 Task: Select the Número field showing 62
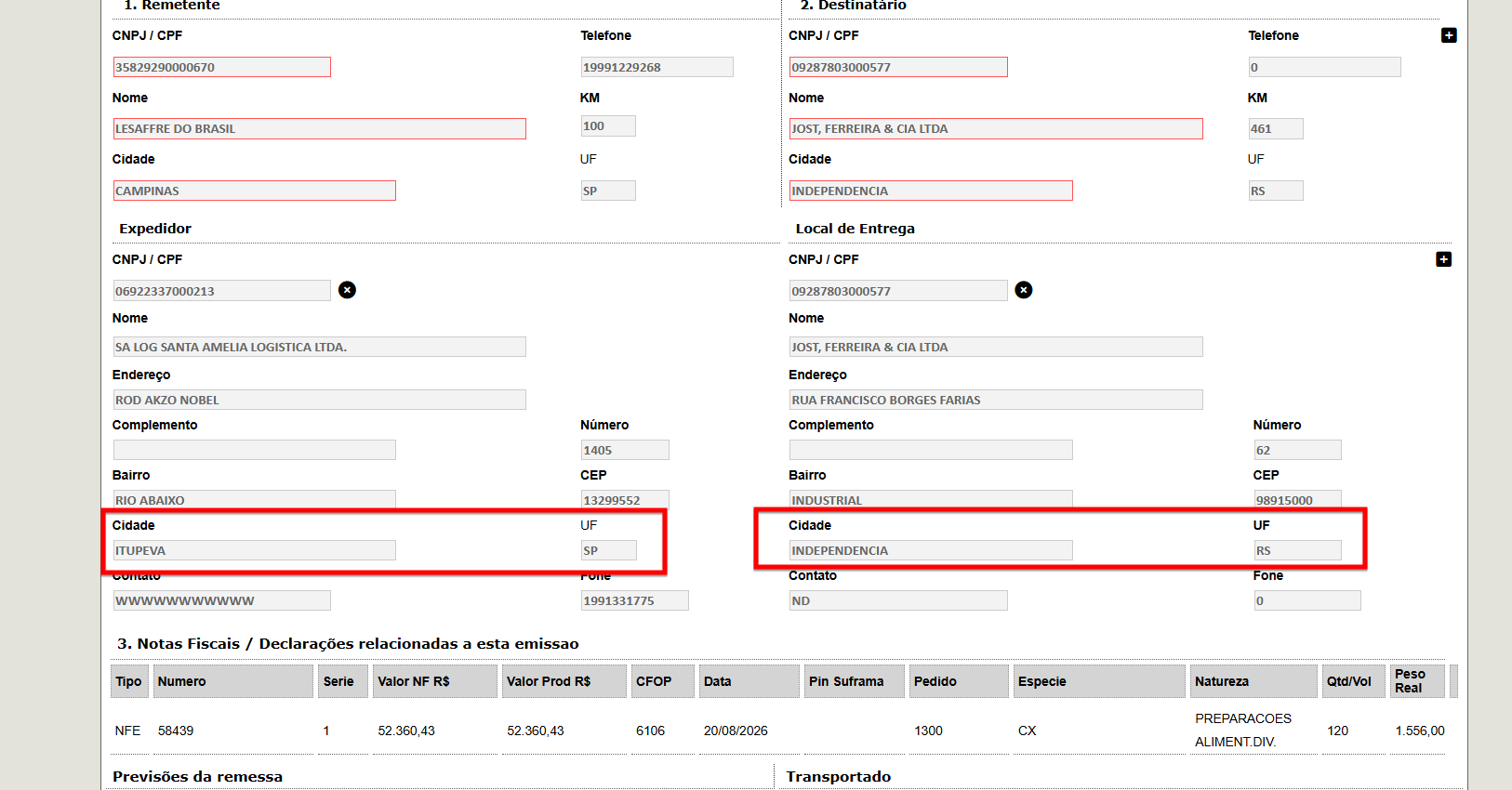tap(1297, 450)
